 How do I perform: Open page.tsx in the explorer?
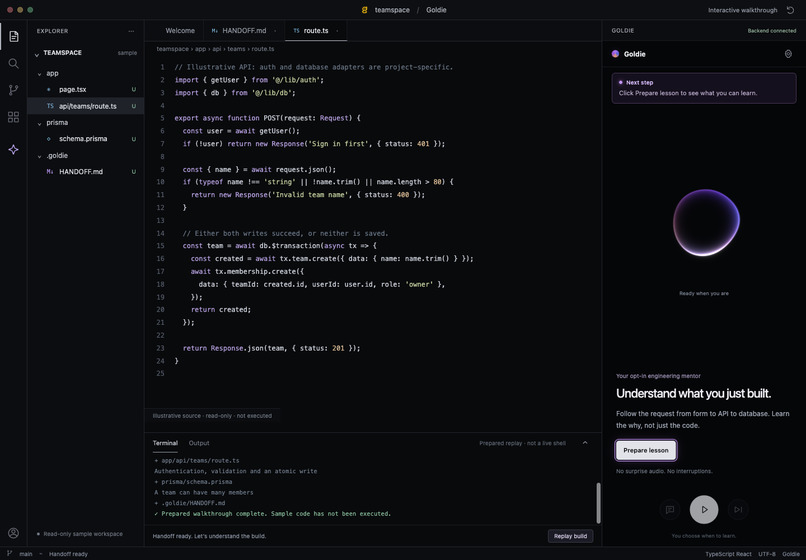point(85,89)
